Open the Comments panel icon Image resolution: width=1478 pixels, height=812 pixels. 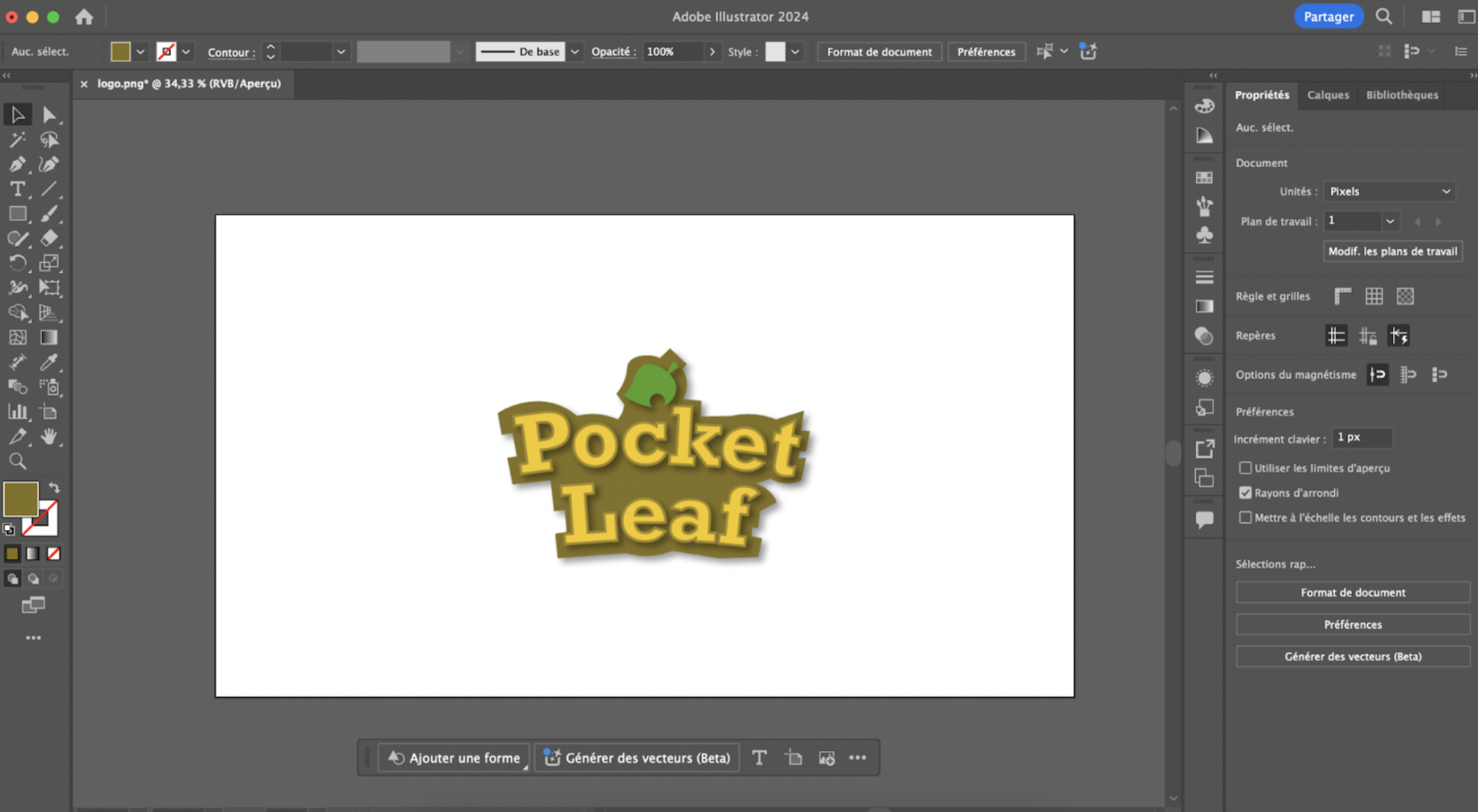[1204, 520]
